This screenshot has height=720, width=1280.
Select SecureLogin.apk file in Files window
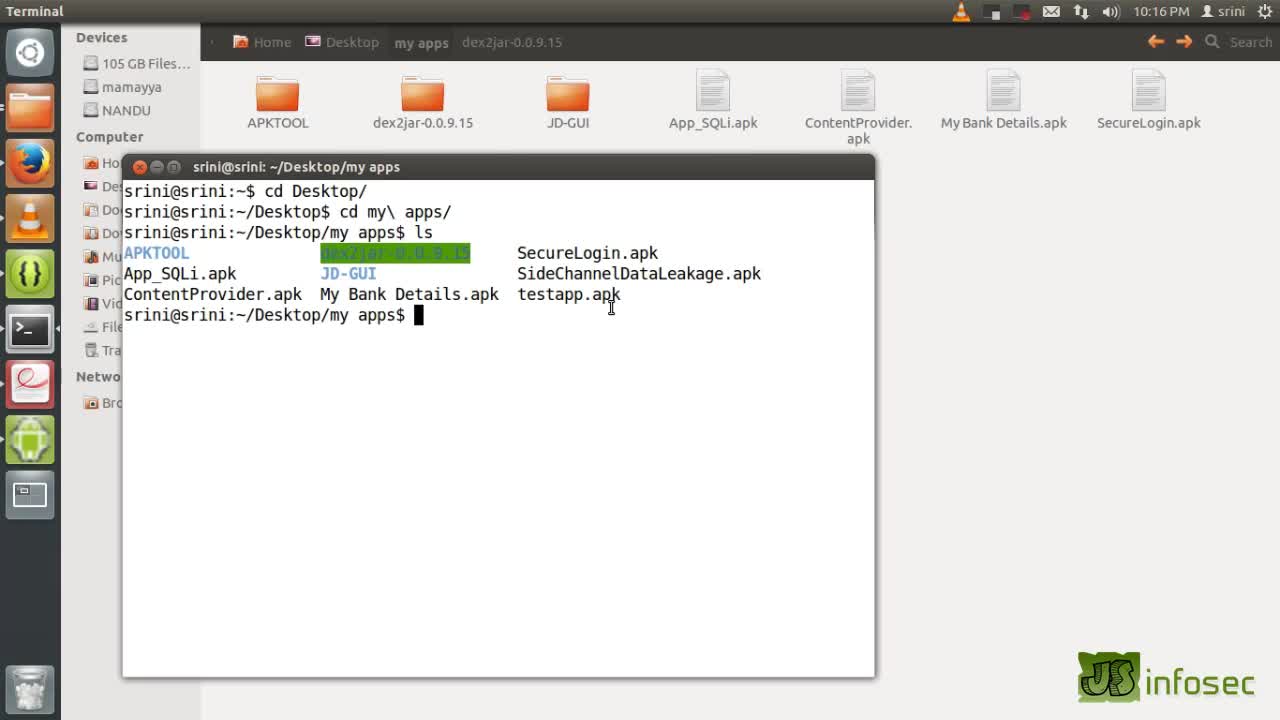(x=1149, y=100)
